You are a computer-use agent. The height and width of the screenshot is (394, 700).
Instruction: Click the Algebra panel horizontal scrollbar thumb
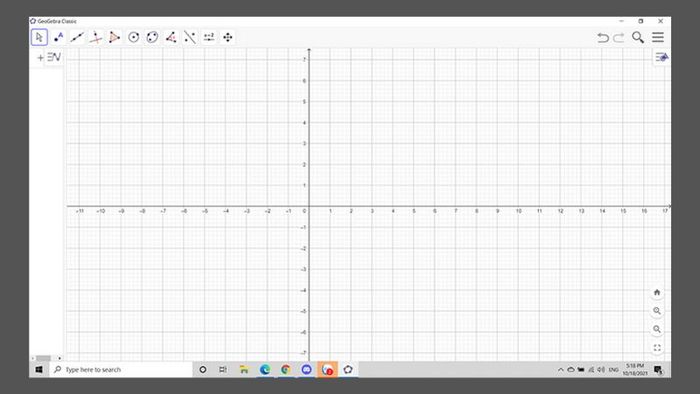tap(43, 358)
